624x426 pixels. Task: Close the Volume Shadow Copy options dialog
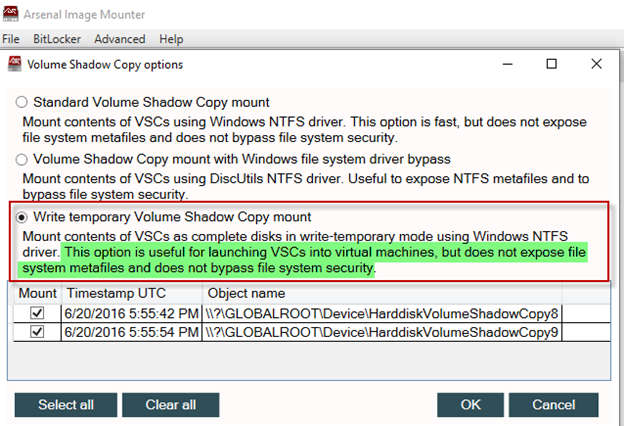tap(596, 64)
